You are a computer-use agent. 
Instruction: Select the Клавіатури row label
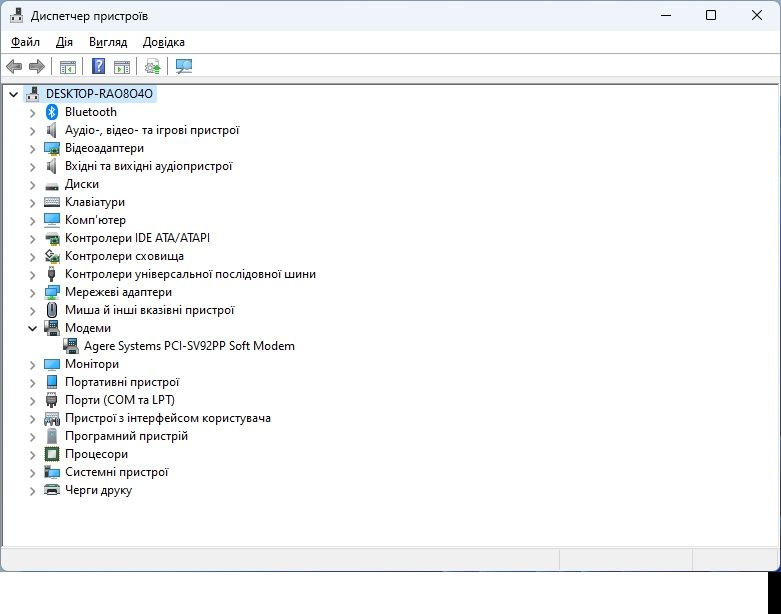(95, 202)
